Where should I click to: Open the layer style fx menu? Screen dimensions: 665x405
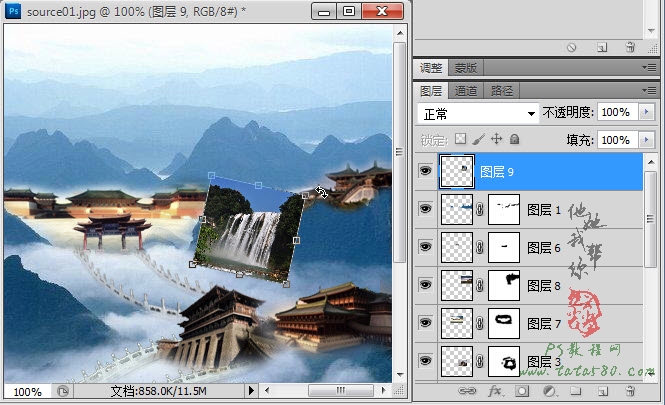[495, 391]
